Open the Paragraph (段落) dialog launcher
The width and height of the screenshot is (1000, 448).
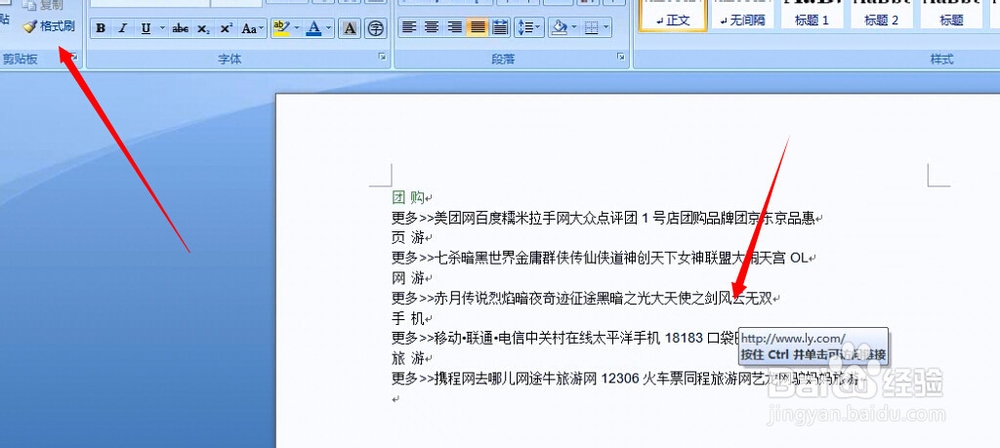click(621, 58)
